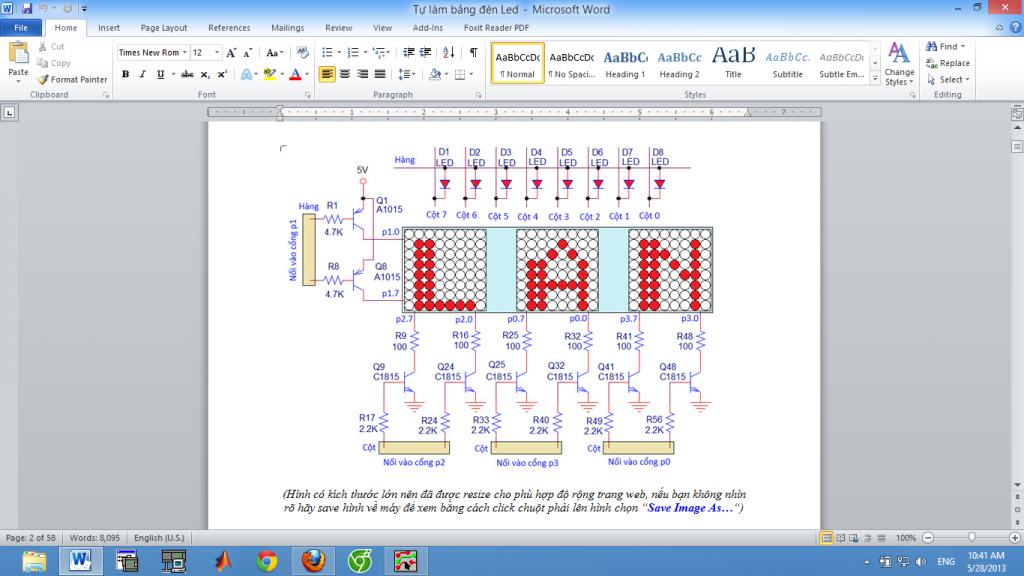Expand the Styles gallery
This screenshot has width=1024, height=576.
875,79
